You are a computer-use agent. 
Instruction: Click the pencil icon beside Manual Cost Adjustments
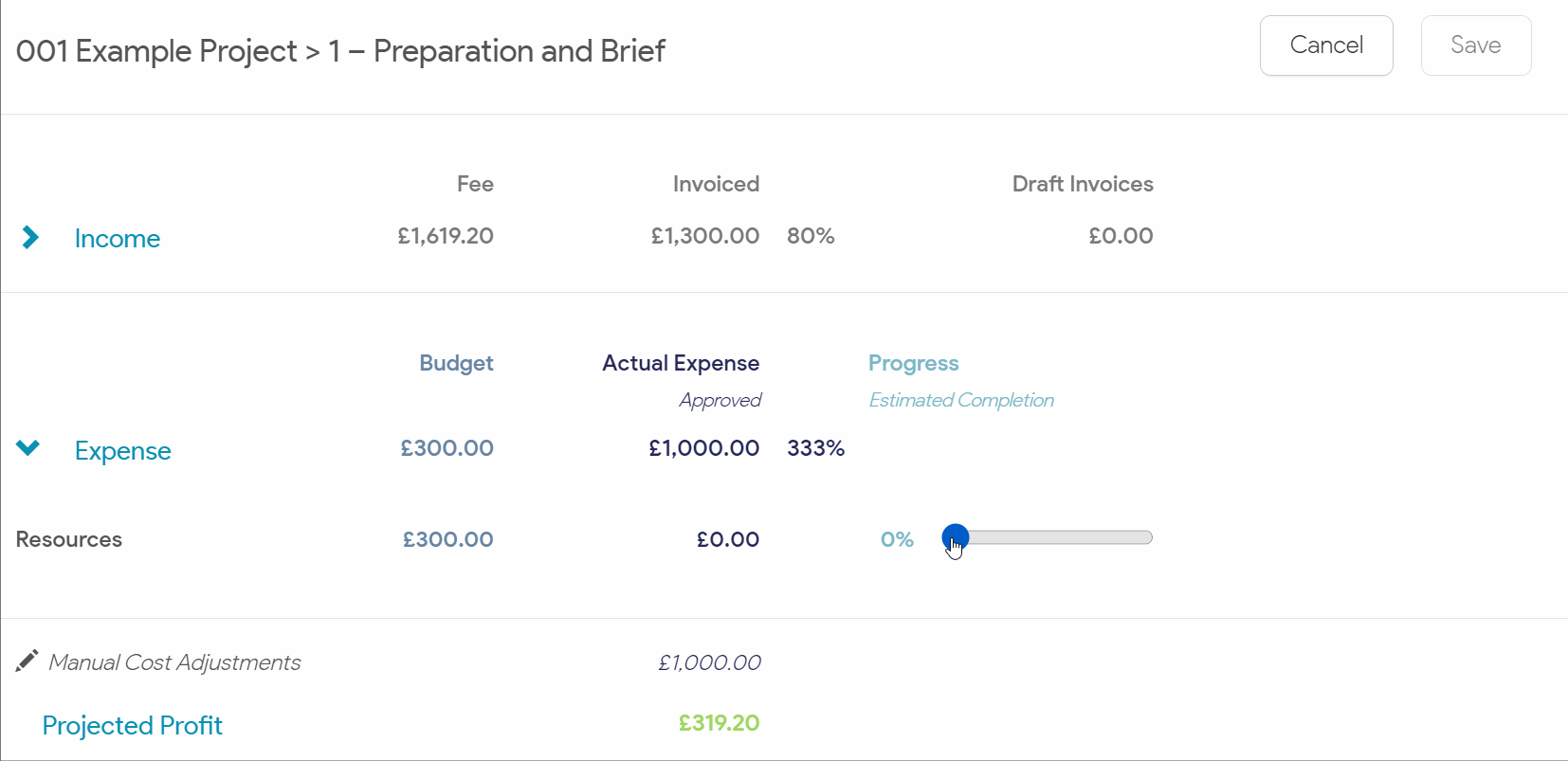pyautogui.click(x=27, y=661)
